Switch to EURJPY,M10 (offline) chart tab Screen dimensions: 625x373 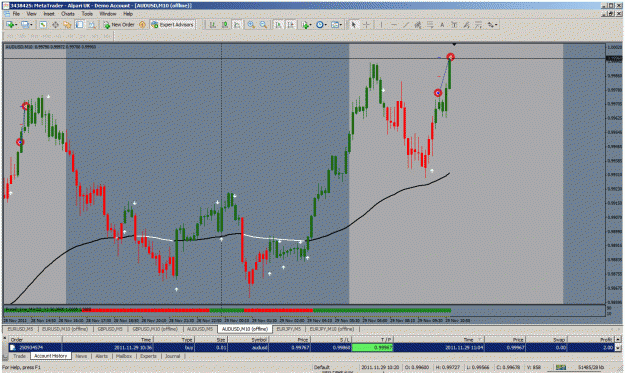[x=332, y=329]
